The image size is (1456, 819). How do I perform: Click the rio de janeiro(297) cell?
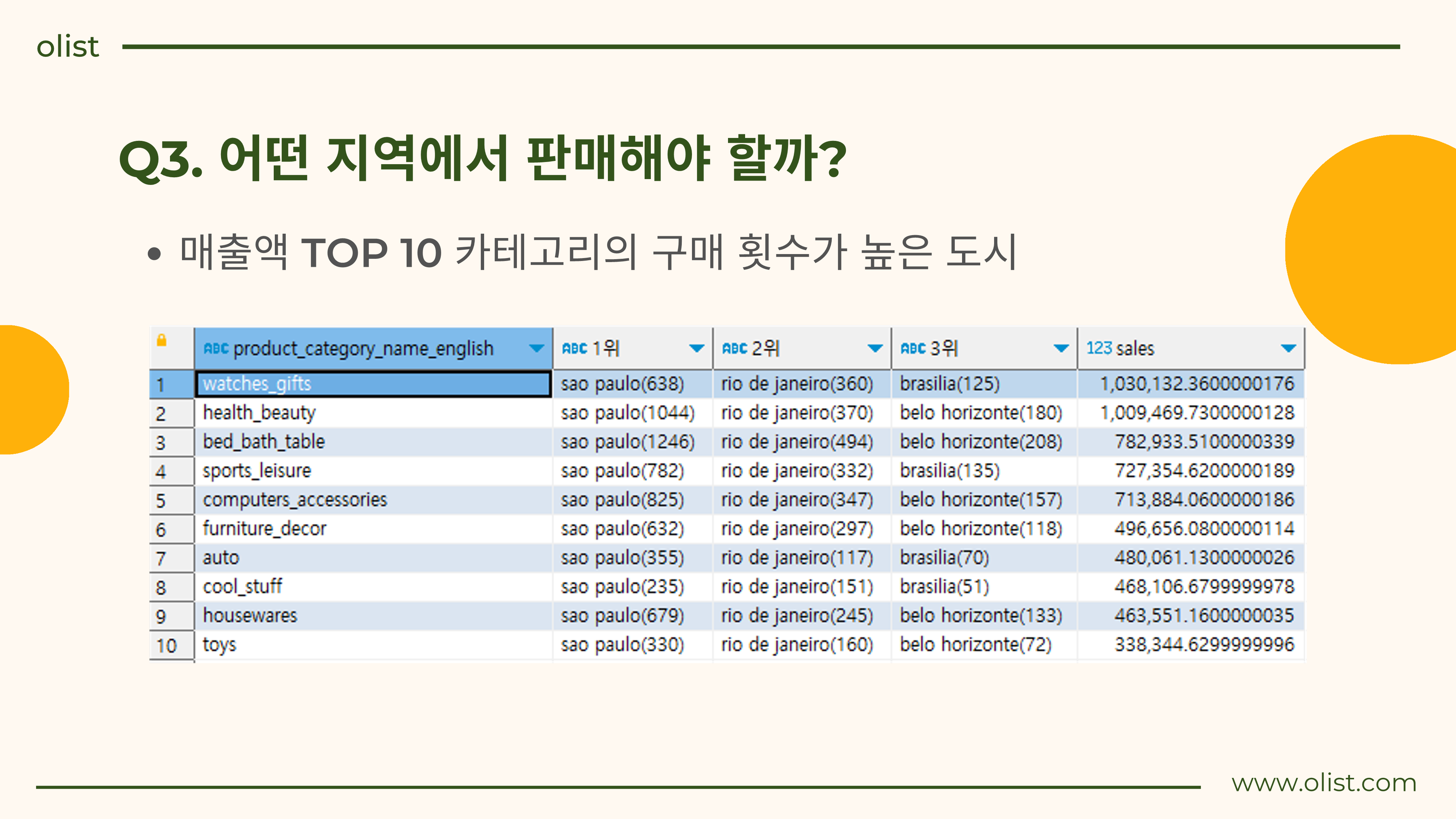(x=802, y=529)
